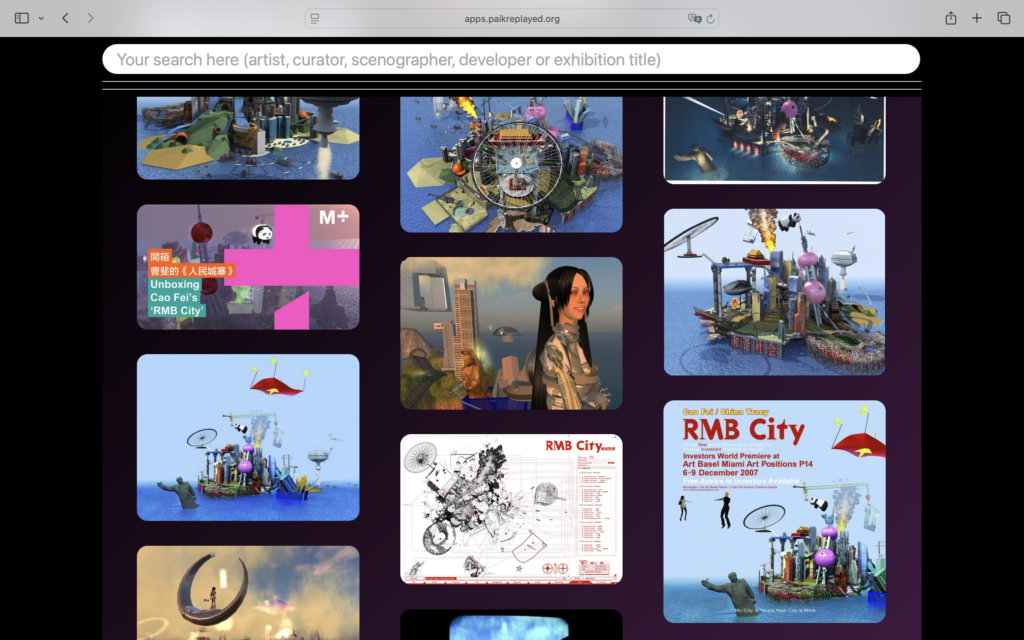The height and width of the screenshot is (640, 1024).
Task: Click the artist and exhibition search field
Action: (511, 59)
